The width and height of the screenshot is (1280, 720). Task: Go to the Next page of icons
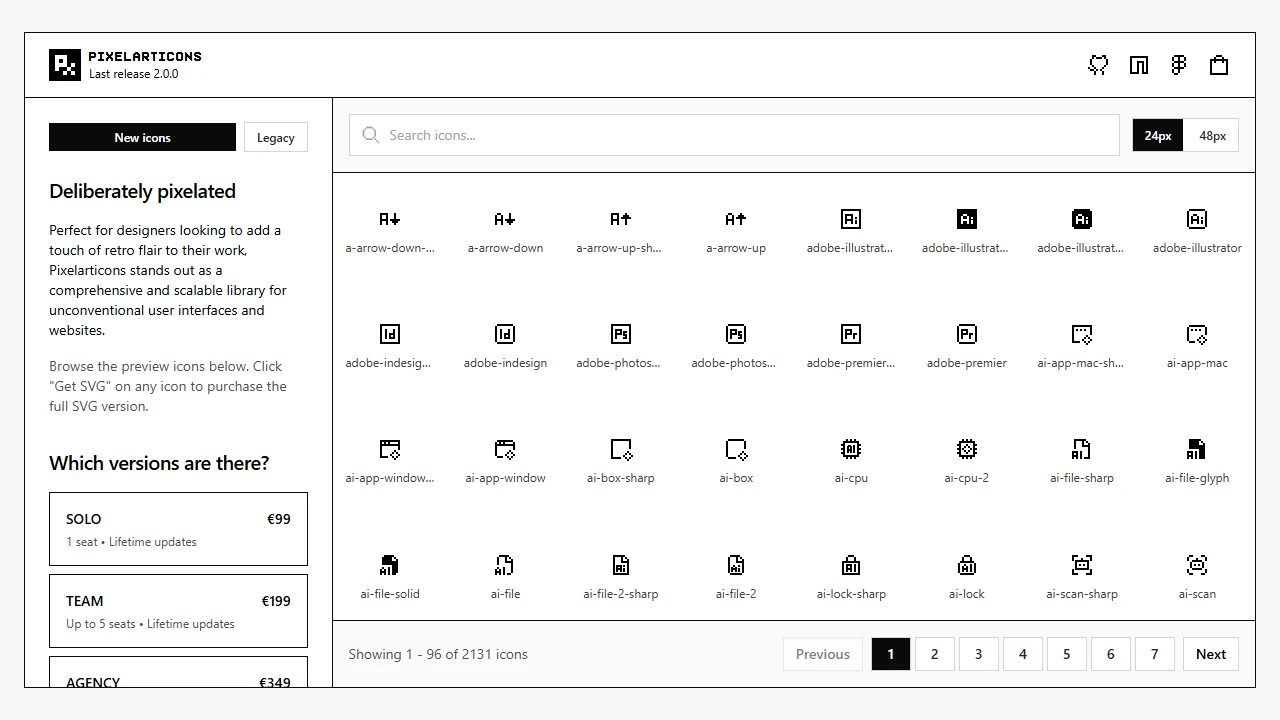[x=1210, y=654]
